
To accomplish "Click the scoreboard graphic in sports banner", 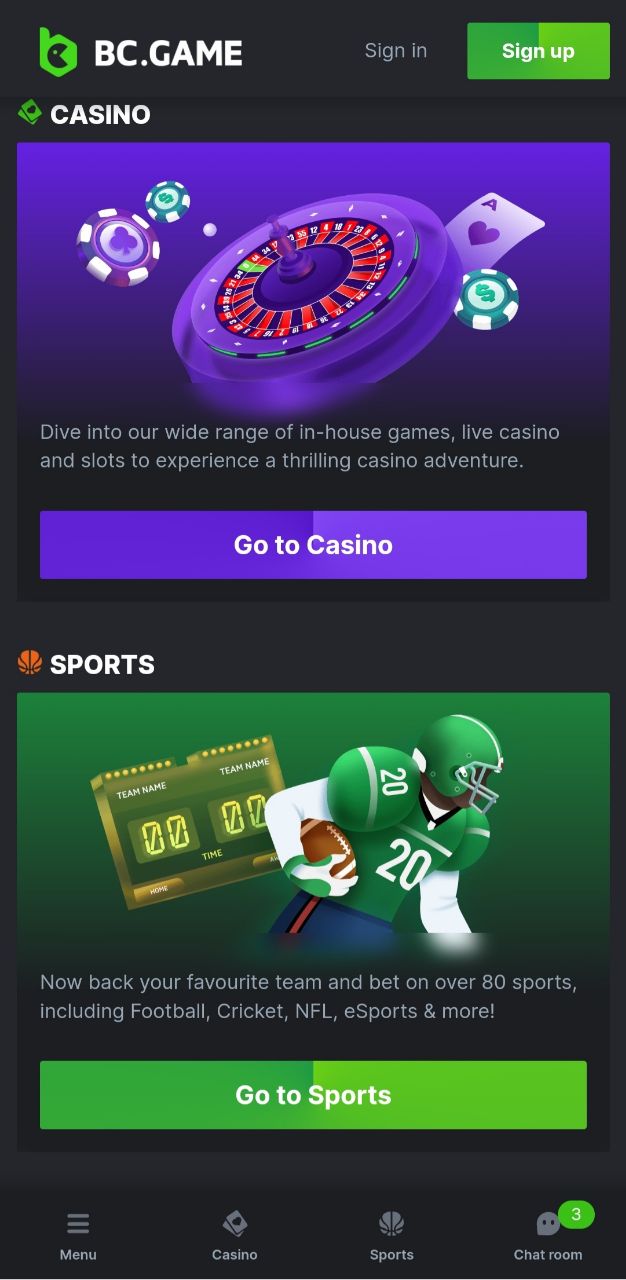I will coord(188,825).
